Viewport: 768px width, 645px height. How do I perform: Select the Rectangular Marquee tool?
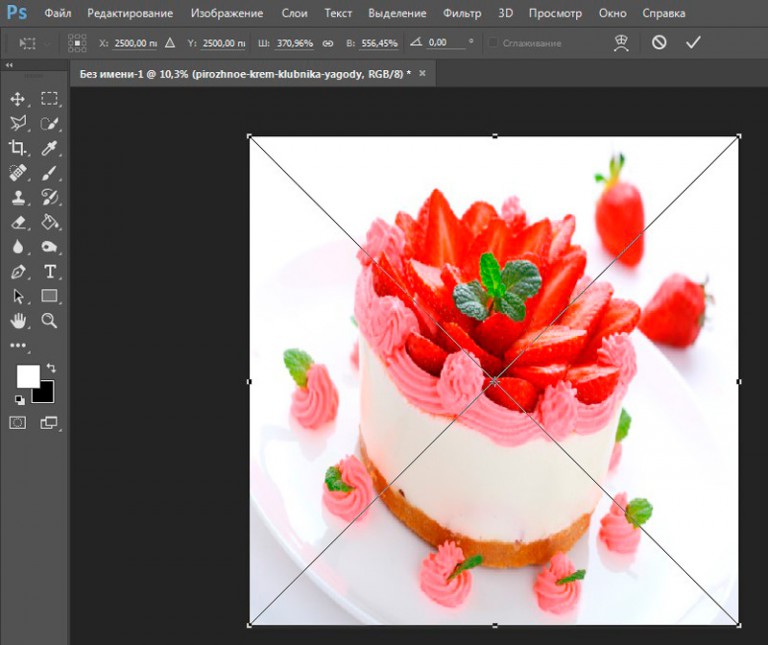tap(49, 99)
